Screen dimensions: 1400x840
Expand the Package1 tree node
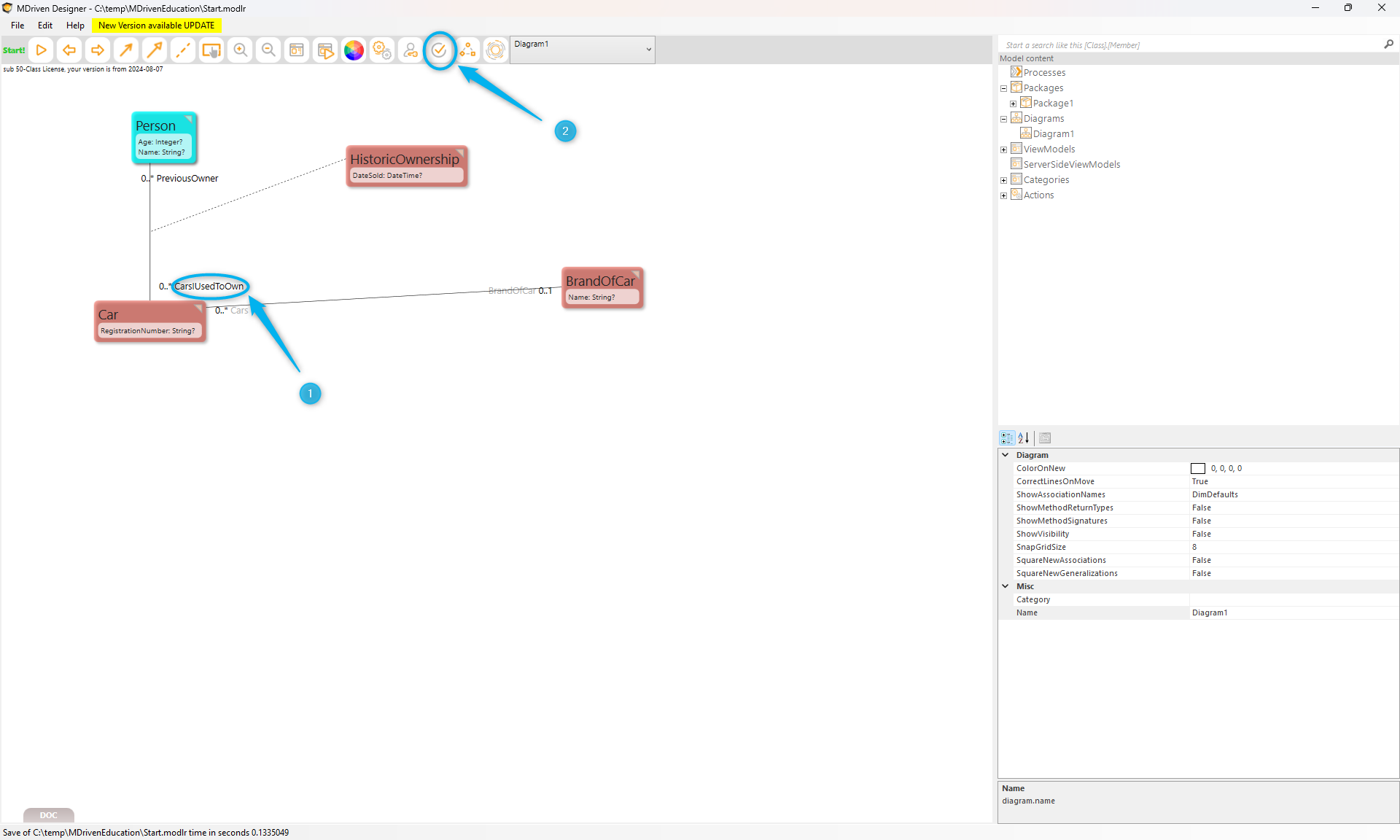click(1013, 104)
